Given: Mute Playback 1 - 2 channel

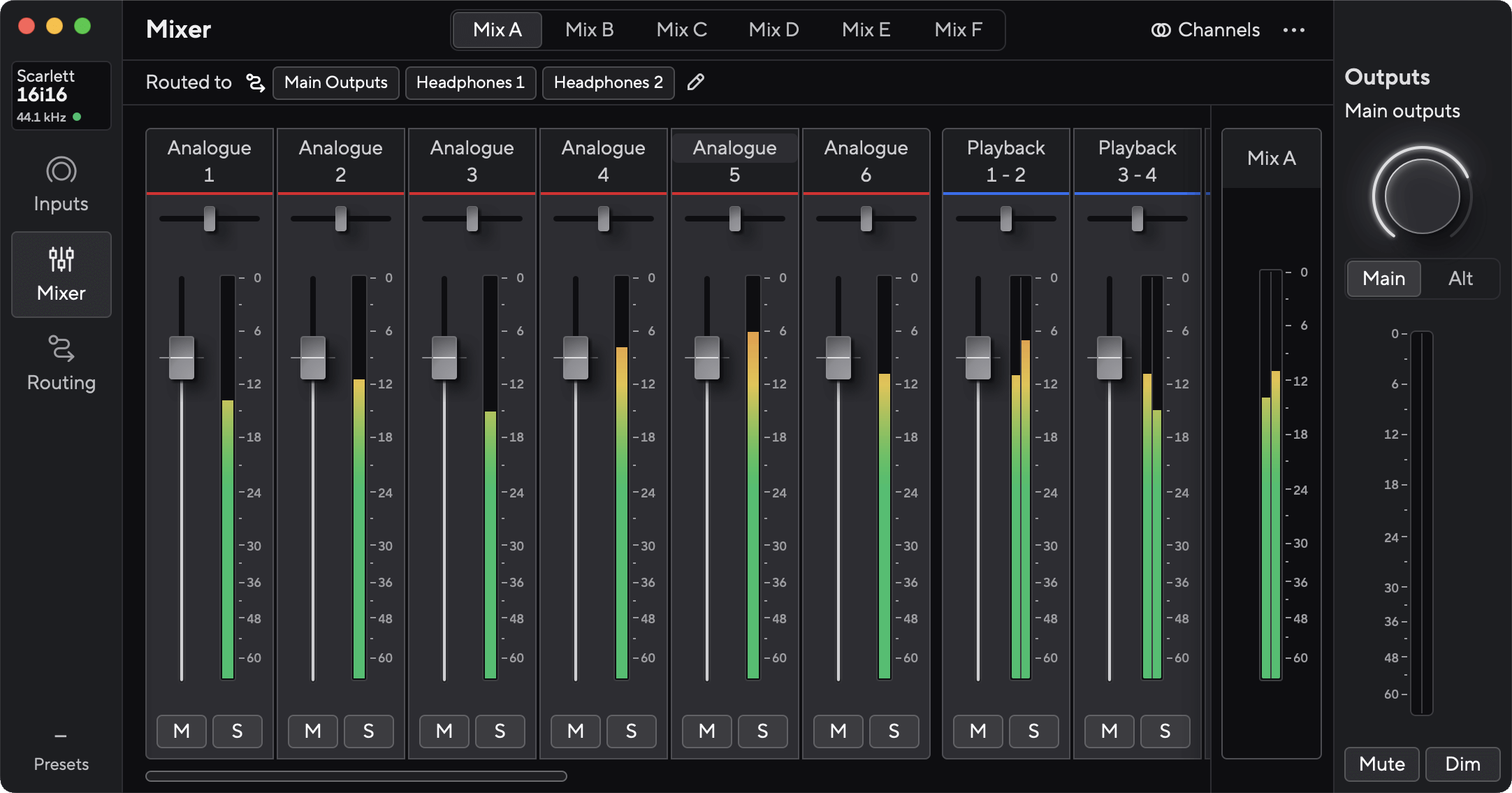Looking at the screenshot, I should (x=978, y=732).
